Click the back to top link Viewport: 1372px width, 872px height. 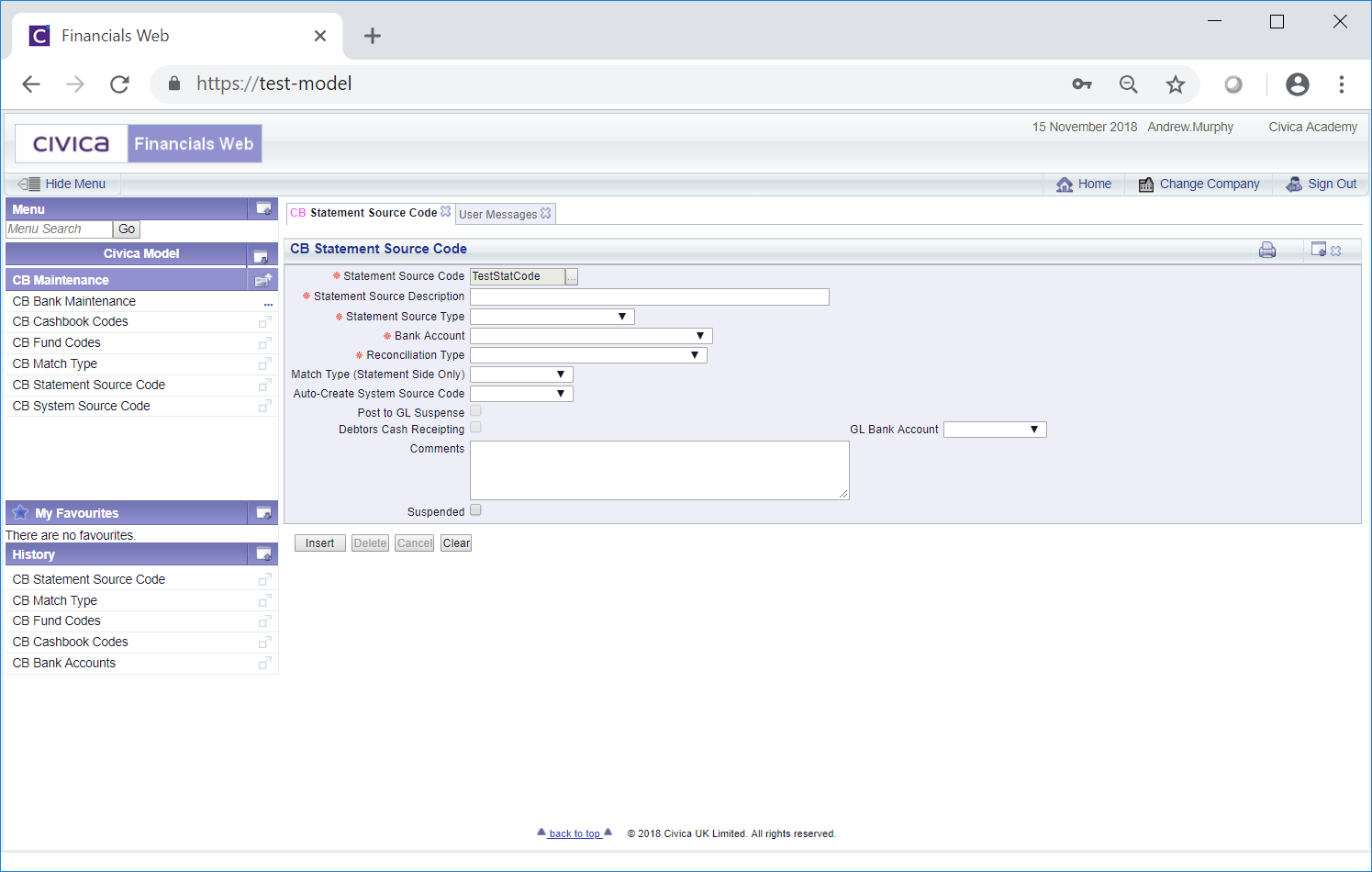(574, 833)
